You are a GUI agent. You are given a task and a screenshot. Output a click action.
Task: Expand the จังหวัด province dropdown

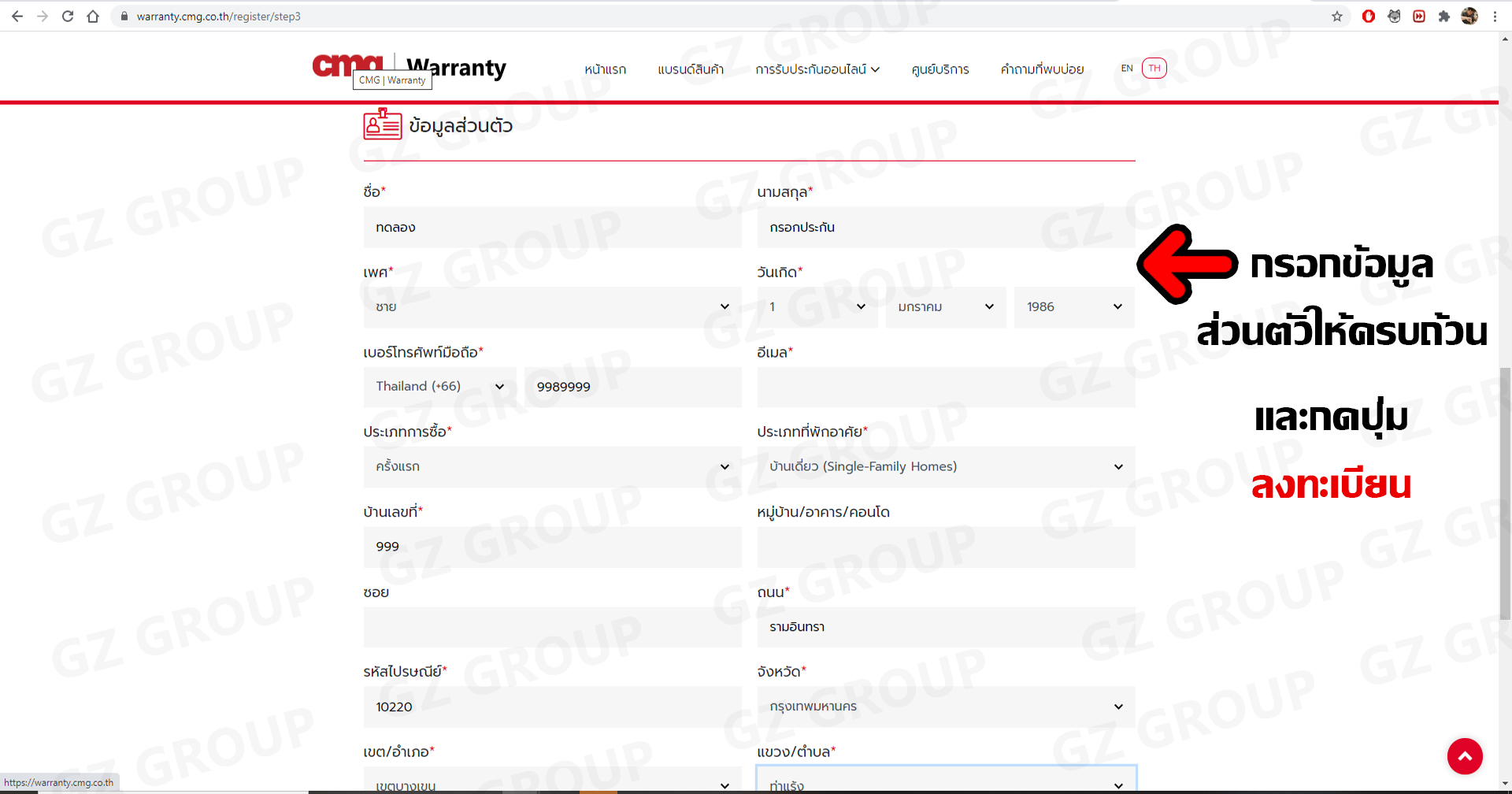pos(945,707)
